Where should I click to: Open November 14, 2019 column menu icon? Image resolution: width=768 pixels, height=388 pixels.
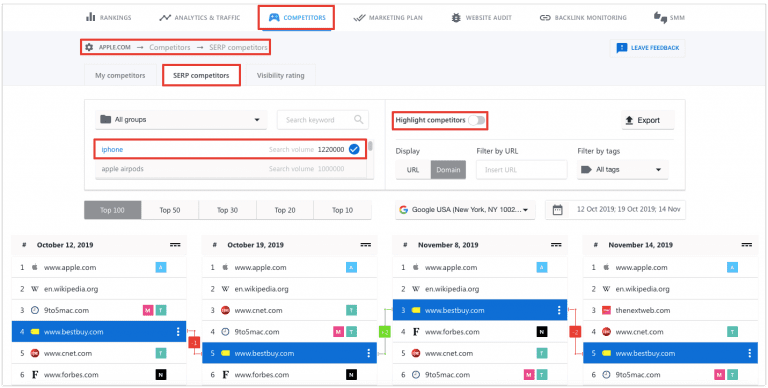pyautogui.click(x=747, y=245)
